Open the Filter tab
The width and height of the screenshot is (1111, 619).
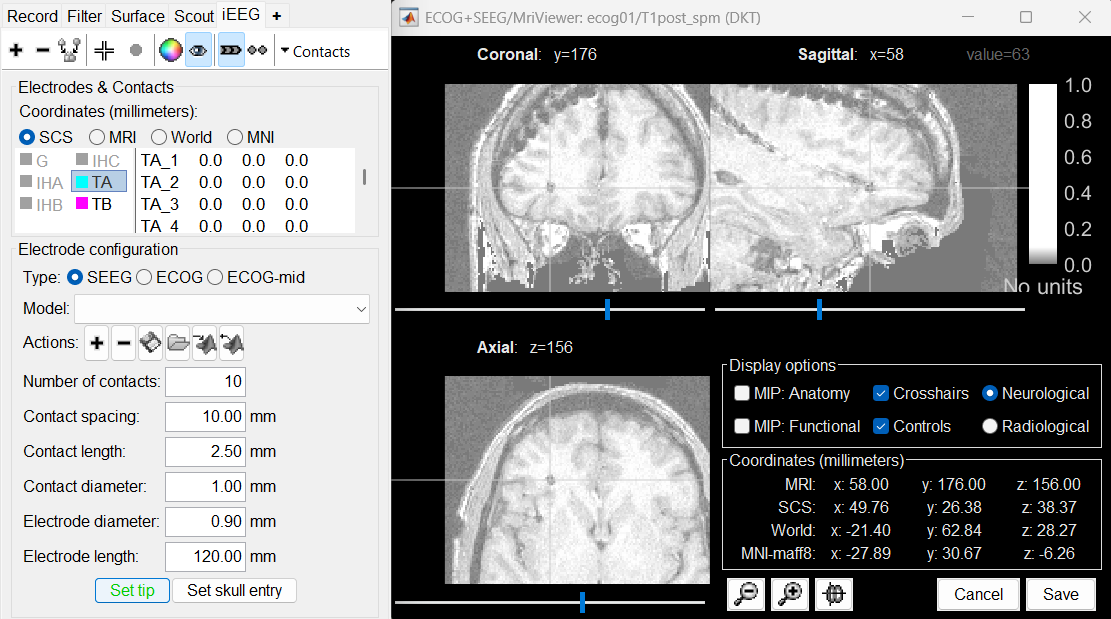(x=84, y=16)
